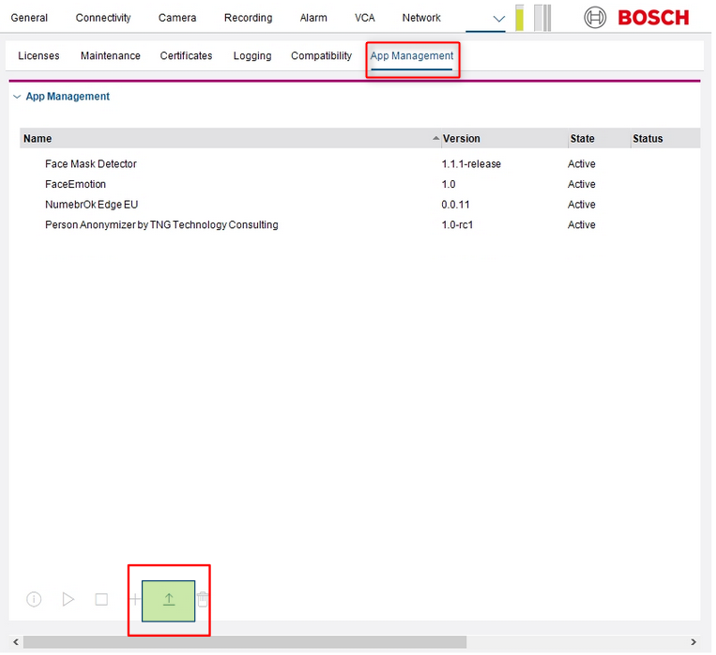Click the green upload app icon
This screenshot has width=716, height=655.
tap(168, 600)
